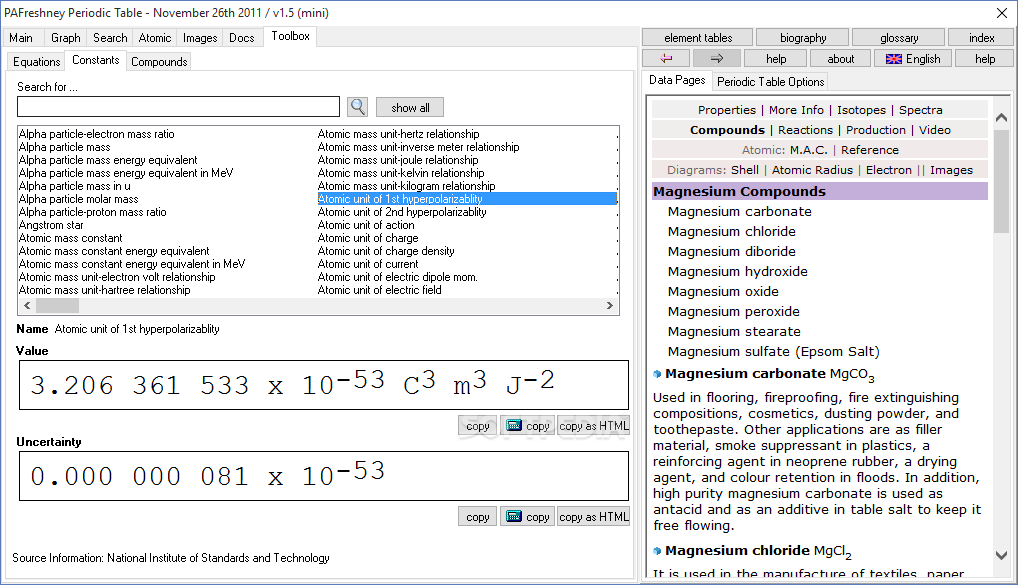Viewport: 1018px width, 585px height.
Task: Go forward with the right arrow button
Action: 717,58
